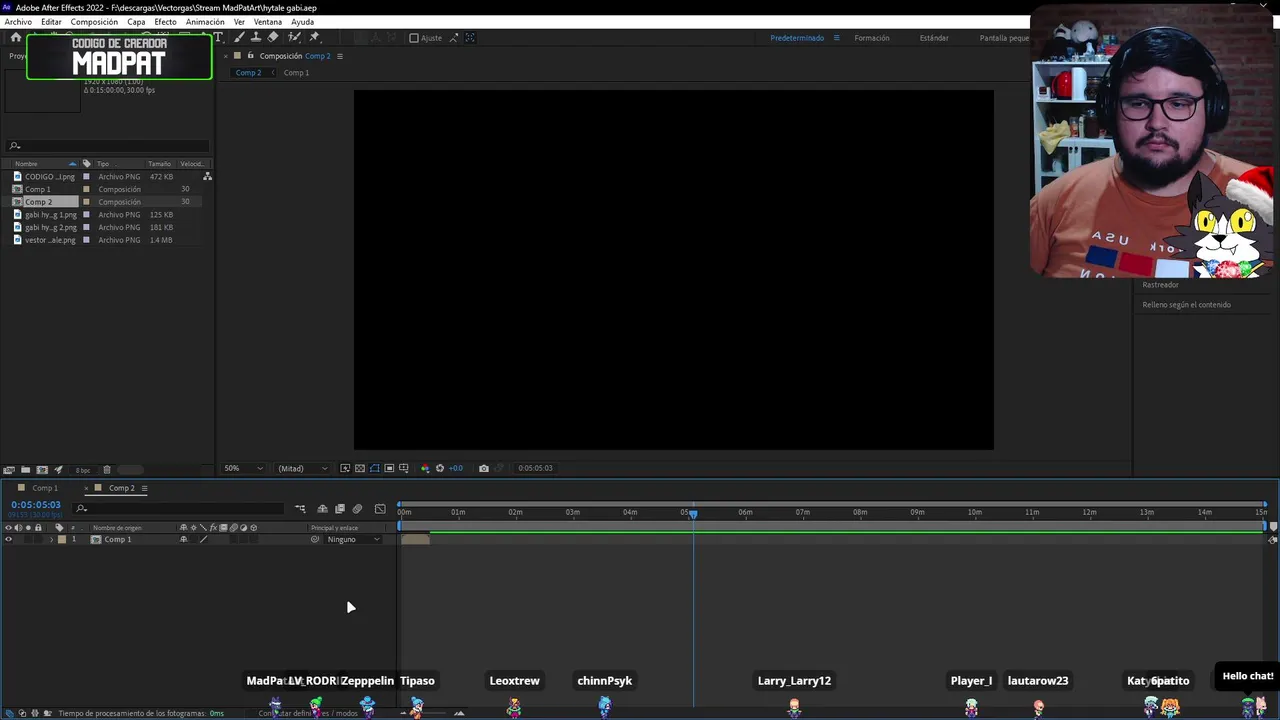The height and width of the screenshot is (720, 1280).
Task: Toggle mask and shape path visibility
Action: pos(375,468)
